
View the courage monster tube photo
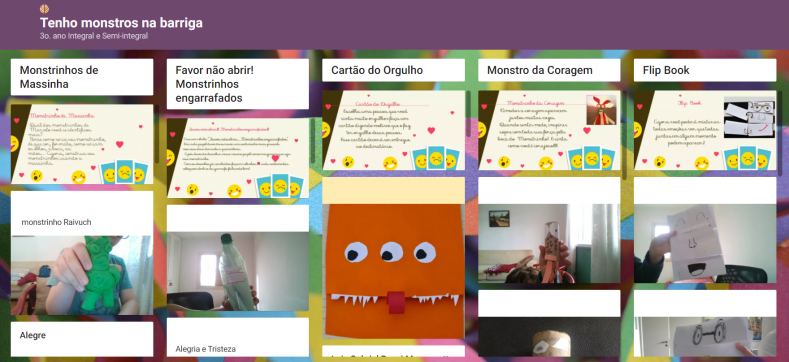pos(549,243)
